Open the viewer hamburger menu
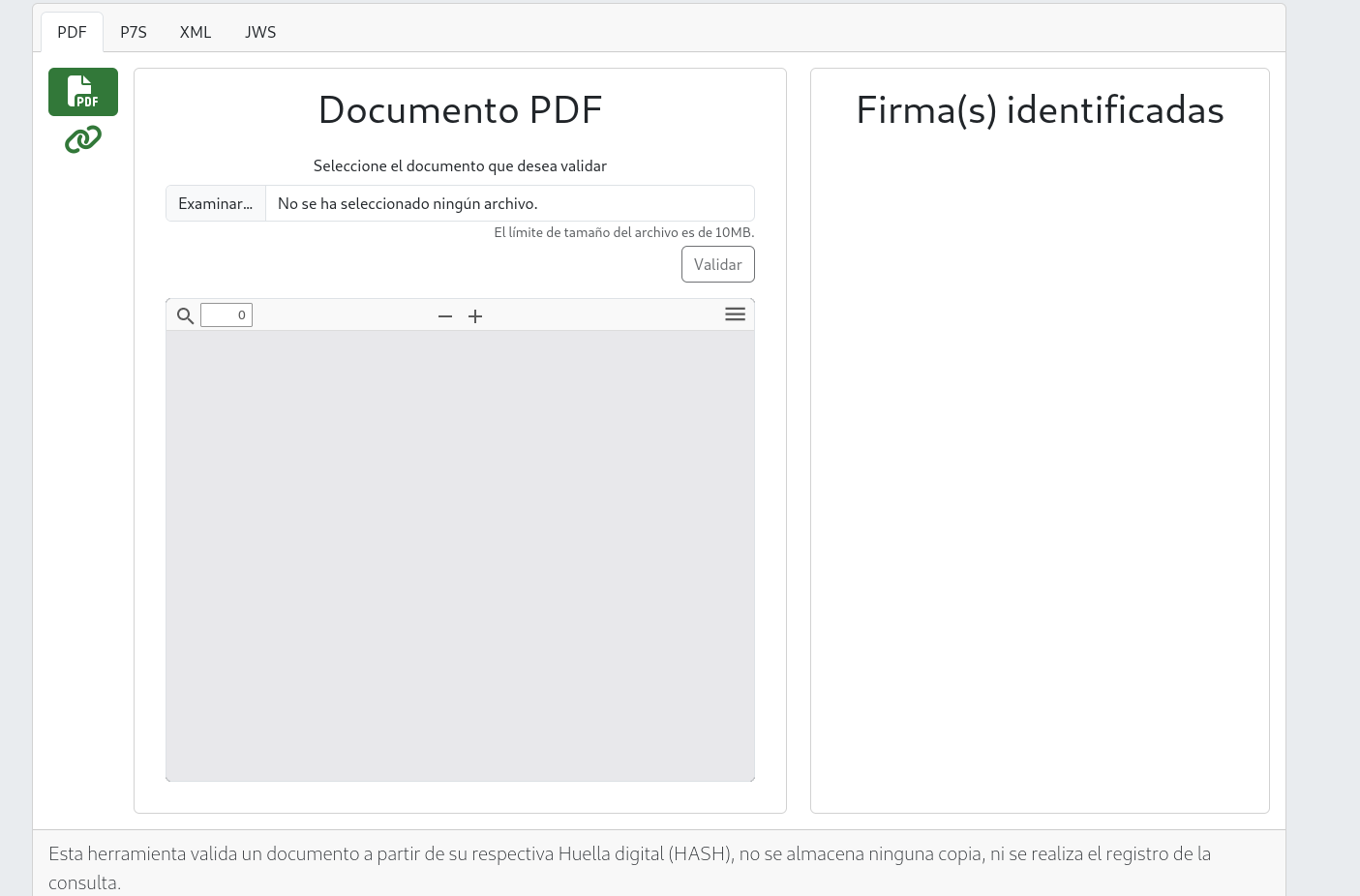The image size is (1360, 896). (735, 314)
